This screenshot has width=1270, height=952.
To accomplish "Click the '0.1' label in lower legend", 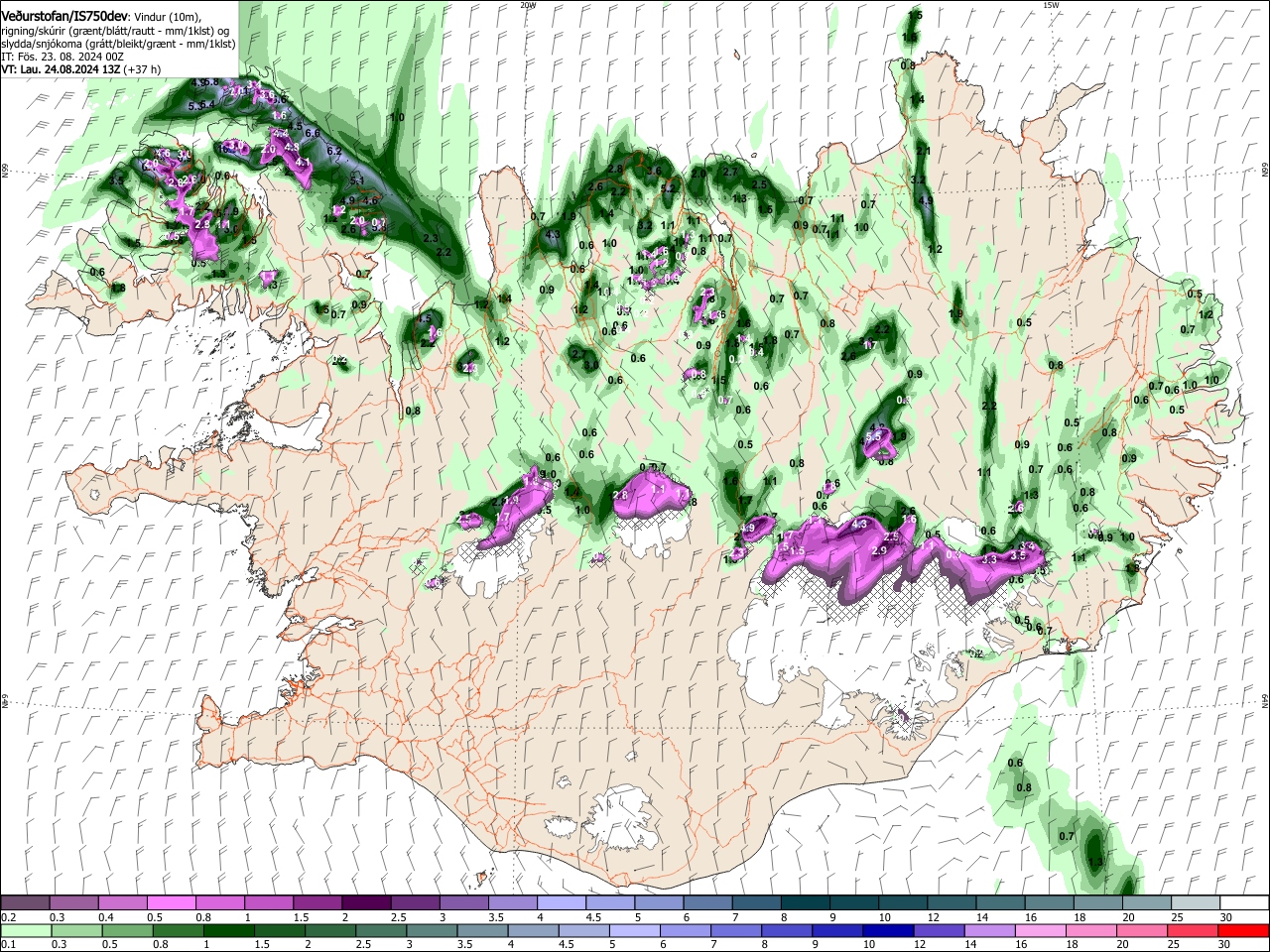I will tap(9, 944).
